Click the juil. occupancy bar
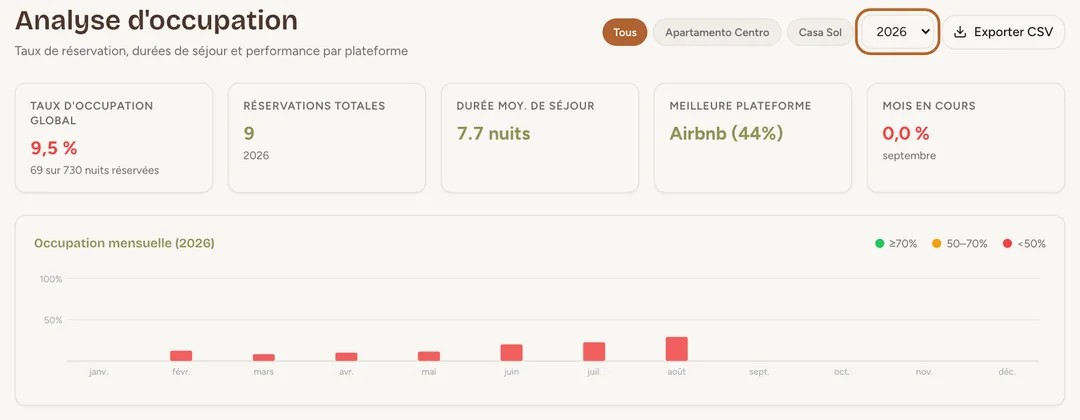Viewport: 1080px width, 420px height. point(594,351)
